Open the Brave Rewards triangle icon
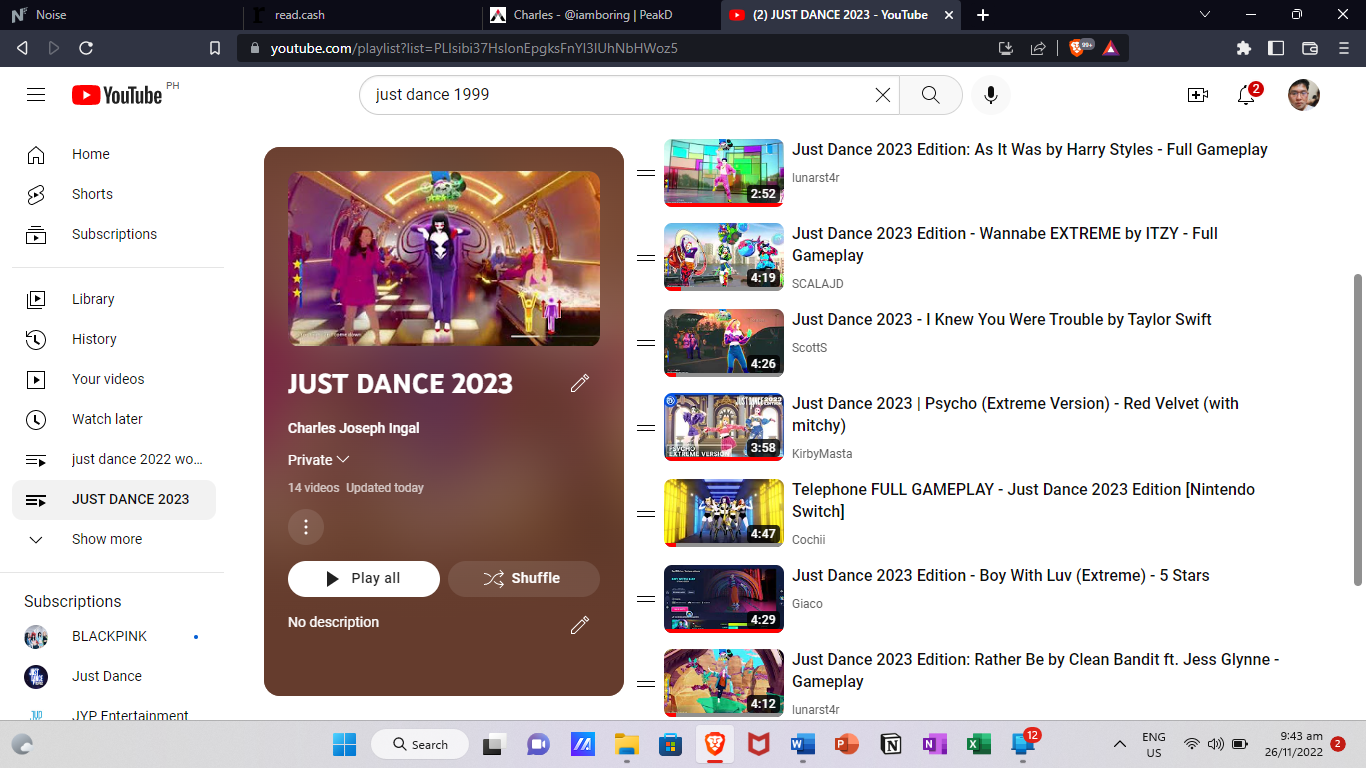 (x=1110, y=47)
